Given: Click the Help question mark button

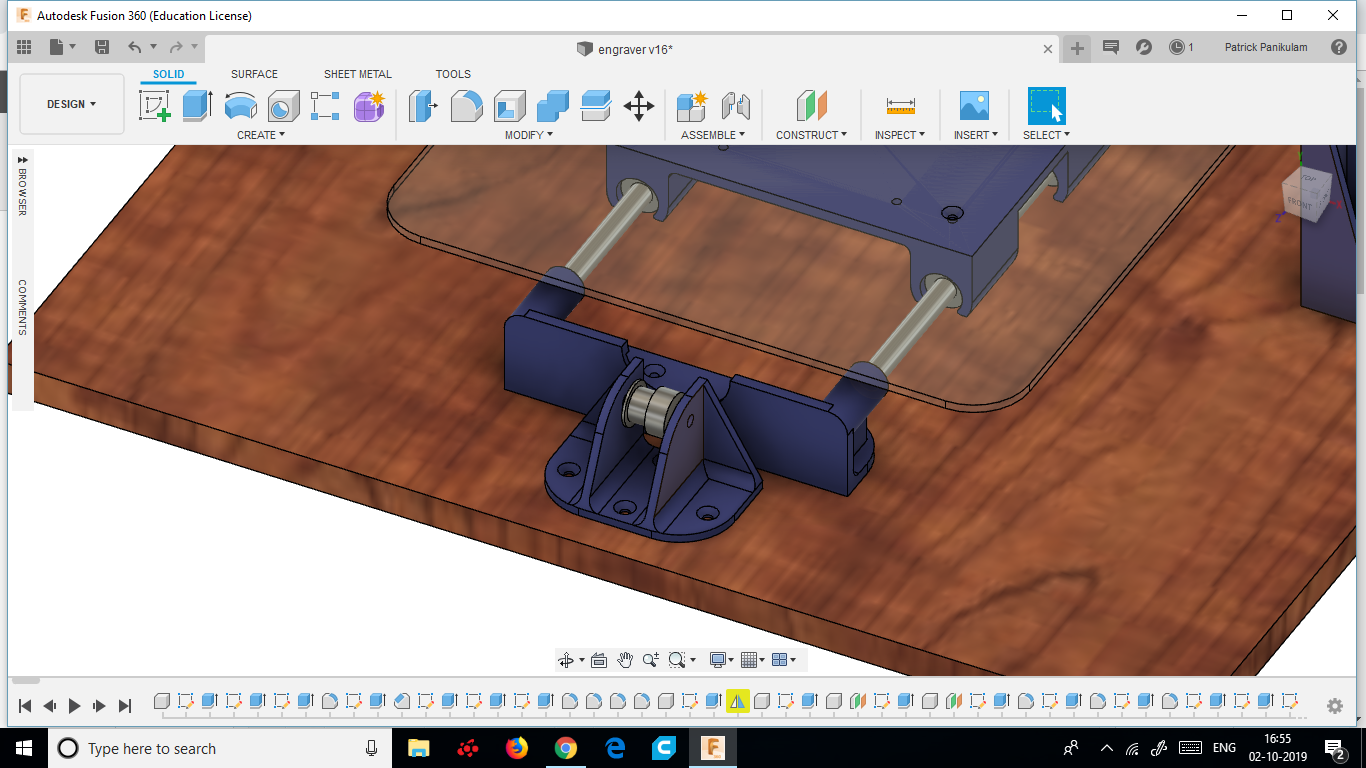Looking at the screenshot, I should (x=1338, y=47).
